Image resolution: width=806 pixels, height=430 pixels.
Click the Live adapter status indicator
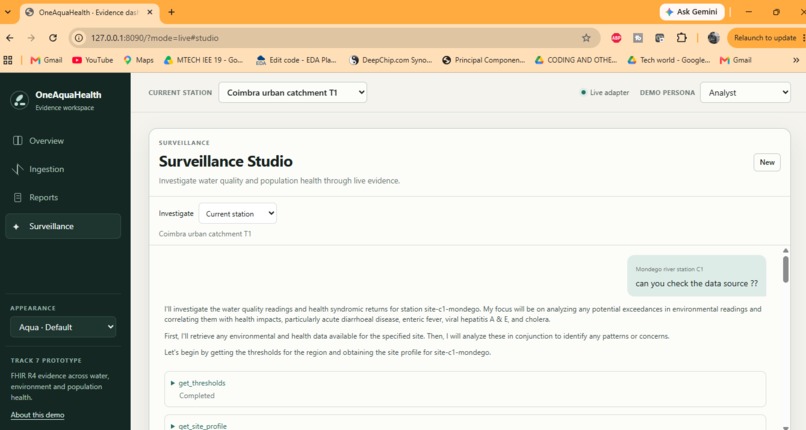604,93
